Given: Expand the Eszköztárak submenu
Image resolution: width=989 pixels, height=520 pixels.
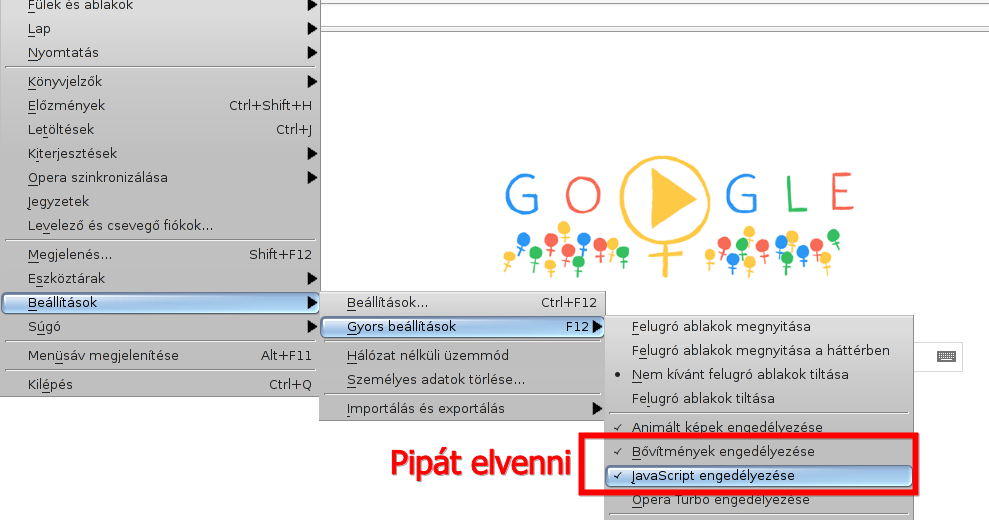Looking at the screenshot, I should 160,278.
